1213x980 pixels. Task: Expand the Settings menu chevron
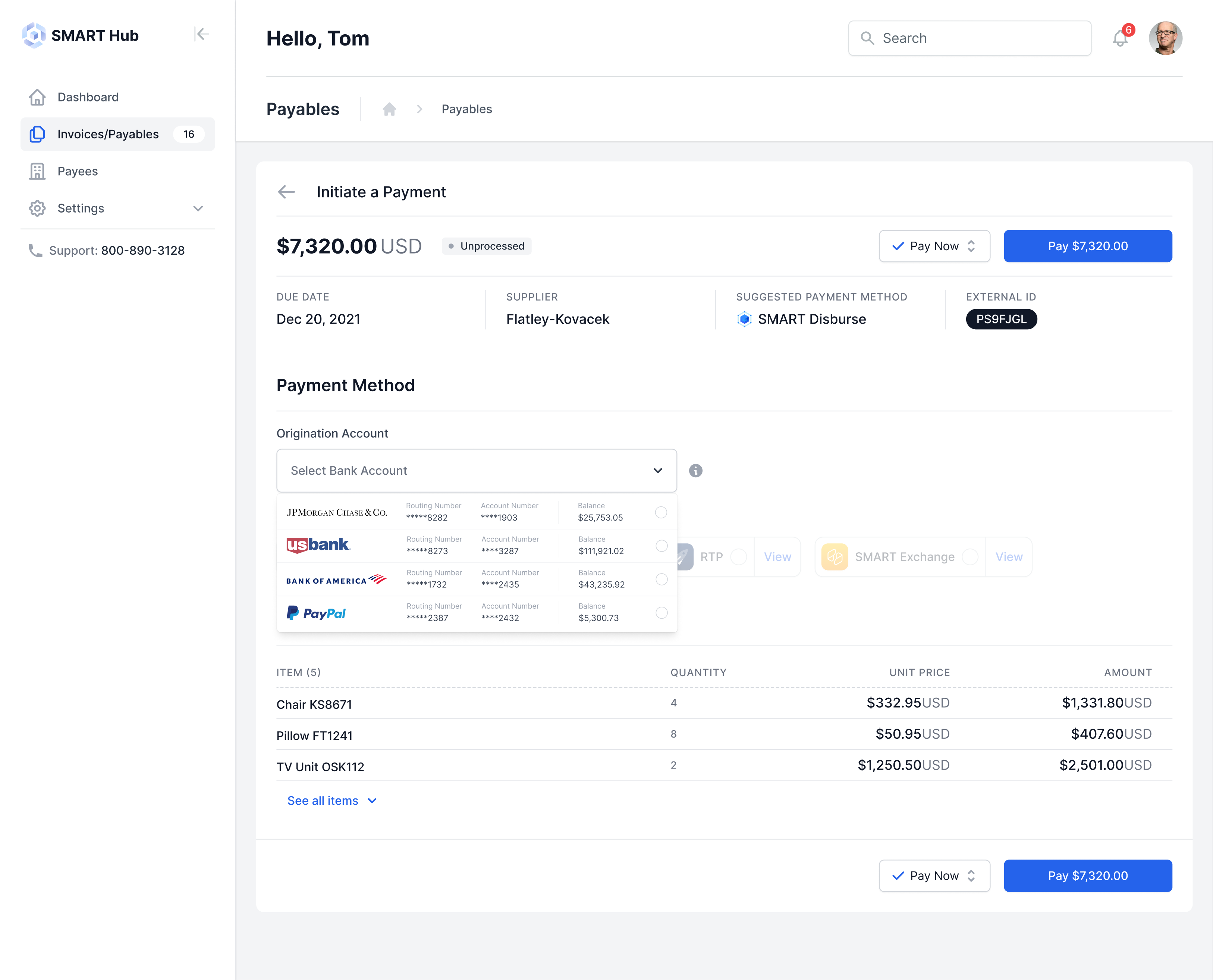pos(198,208)
